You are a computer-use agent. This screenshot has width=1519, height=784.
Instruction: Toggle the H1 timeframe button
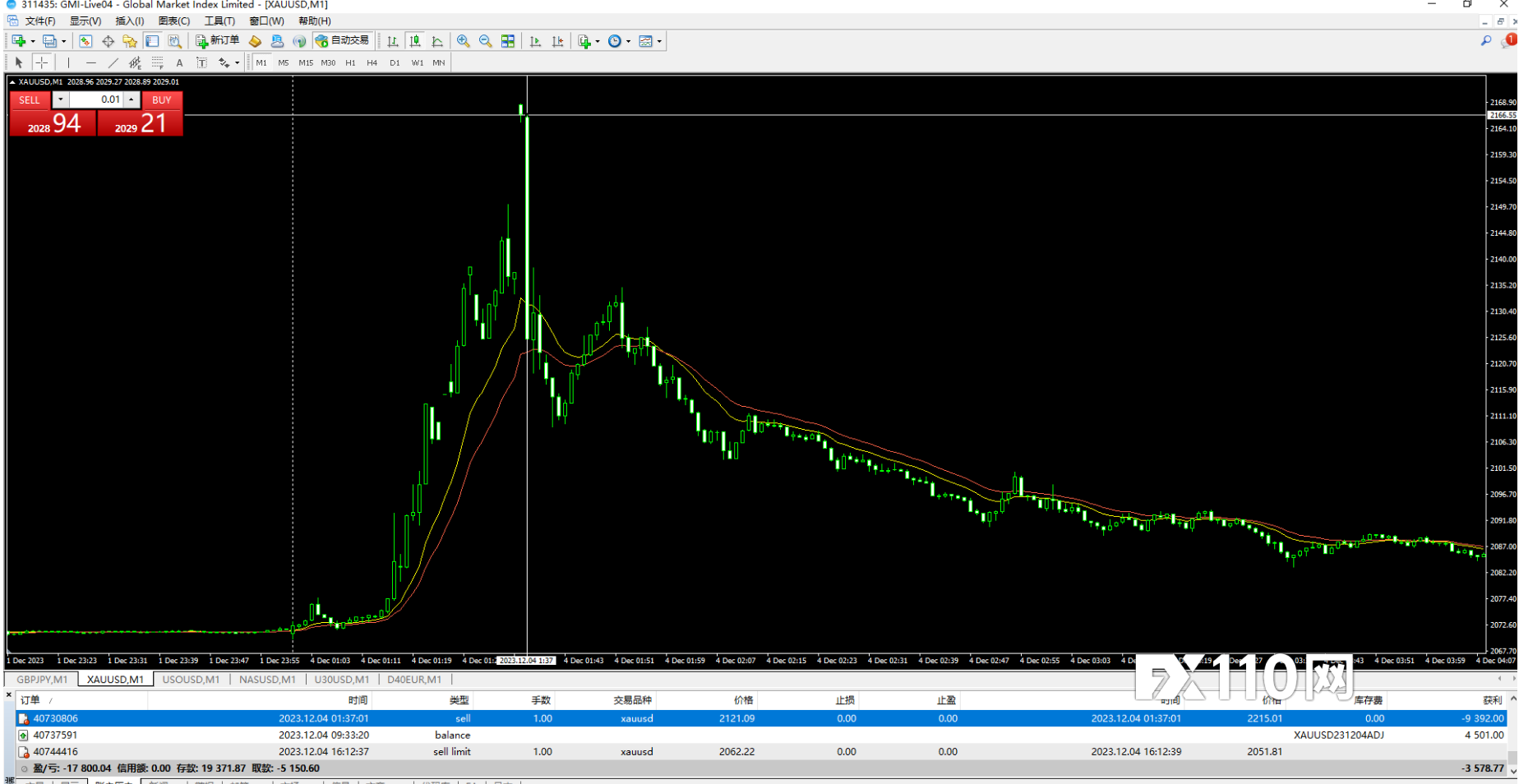350,62
